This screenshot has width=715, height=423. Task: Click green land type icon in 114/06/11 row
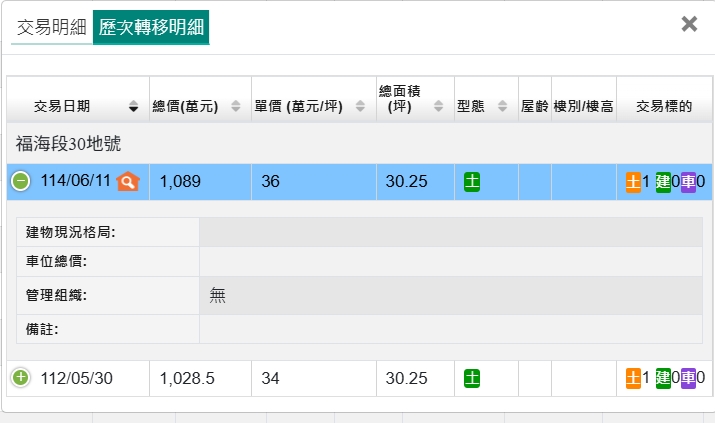(x=472, y=181)
